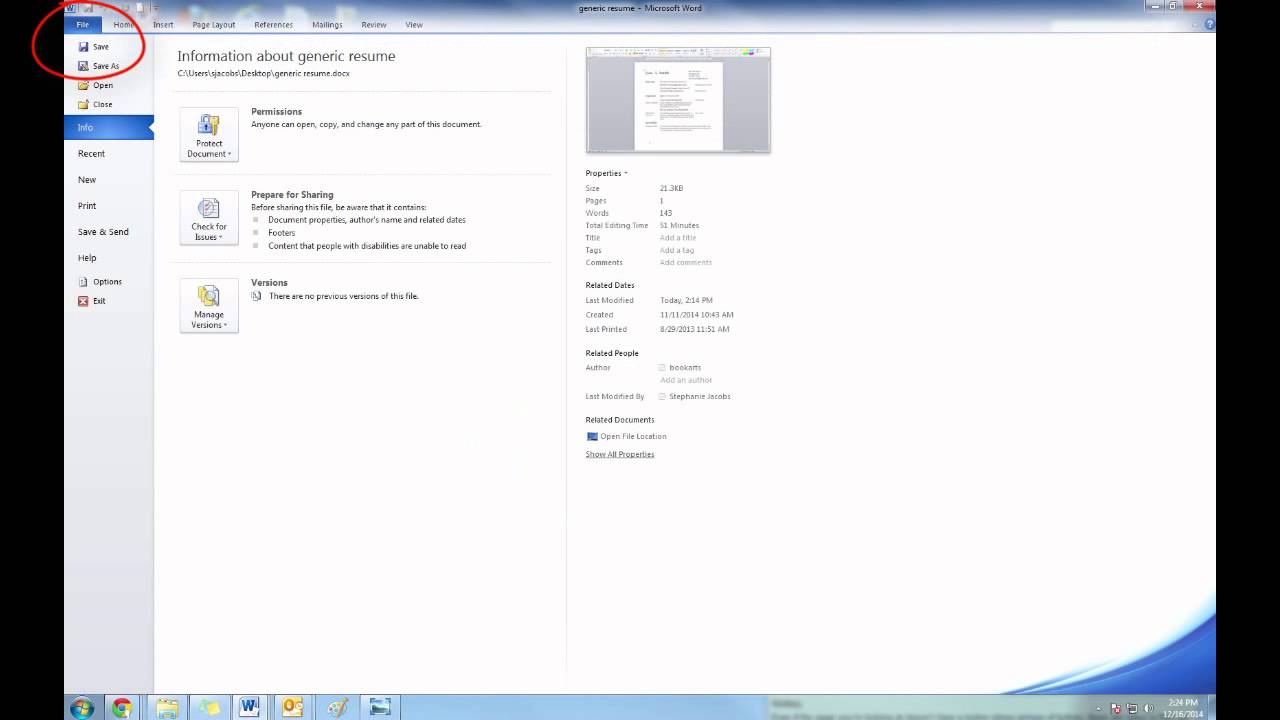Choose Save As in the Backstage sidebar
The width and height of the screenshot is (1280, 720).
coord(98,66)
